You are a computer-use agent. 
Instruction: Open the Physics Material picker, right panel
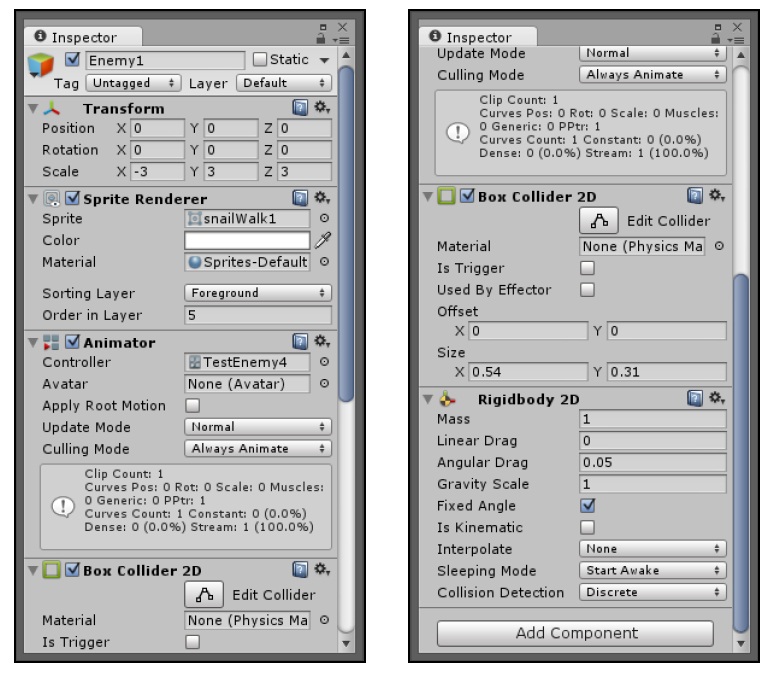[x=719, y=246]
